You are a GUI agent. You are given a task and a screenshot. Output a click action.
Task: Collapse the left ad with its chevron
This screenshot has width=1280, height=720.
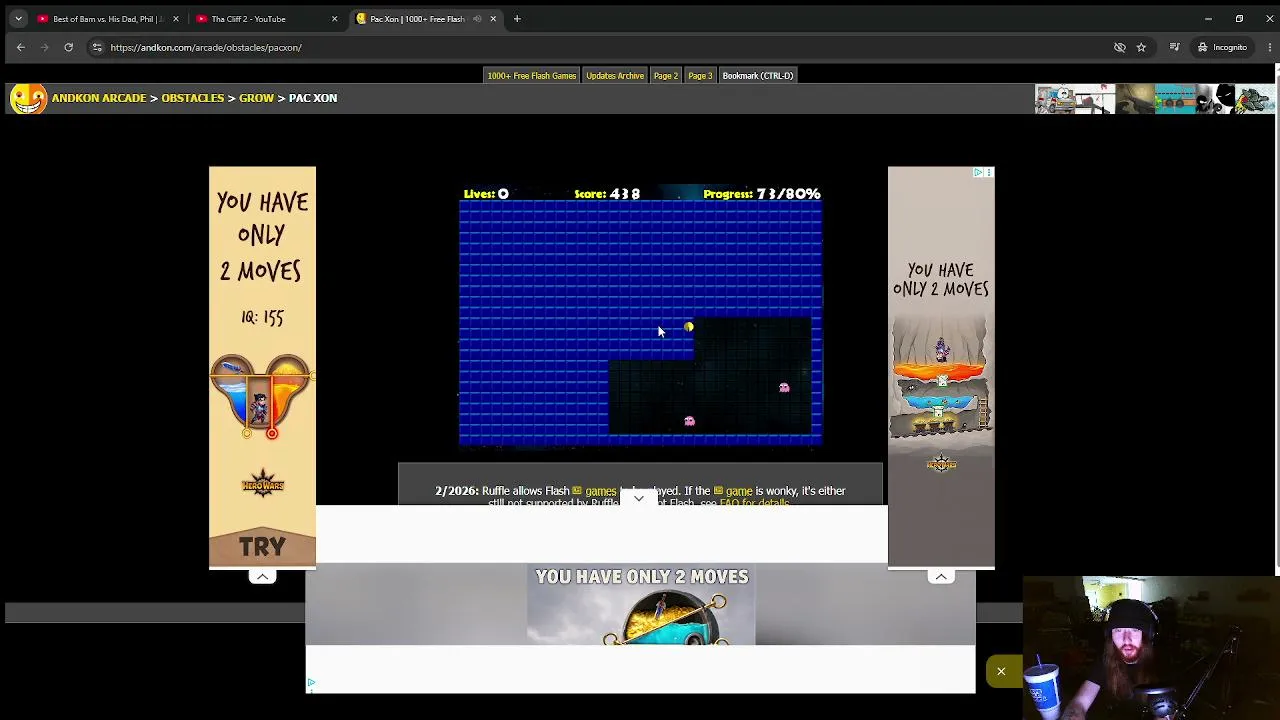click(262, 576)
